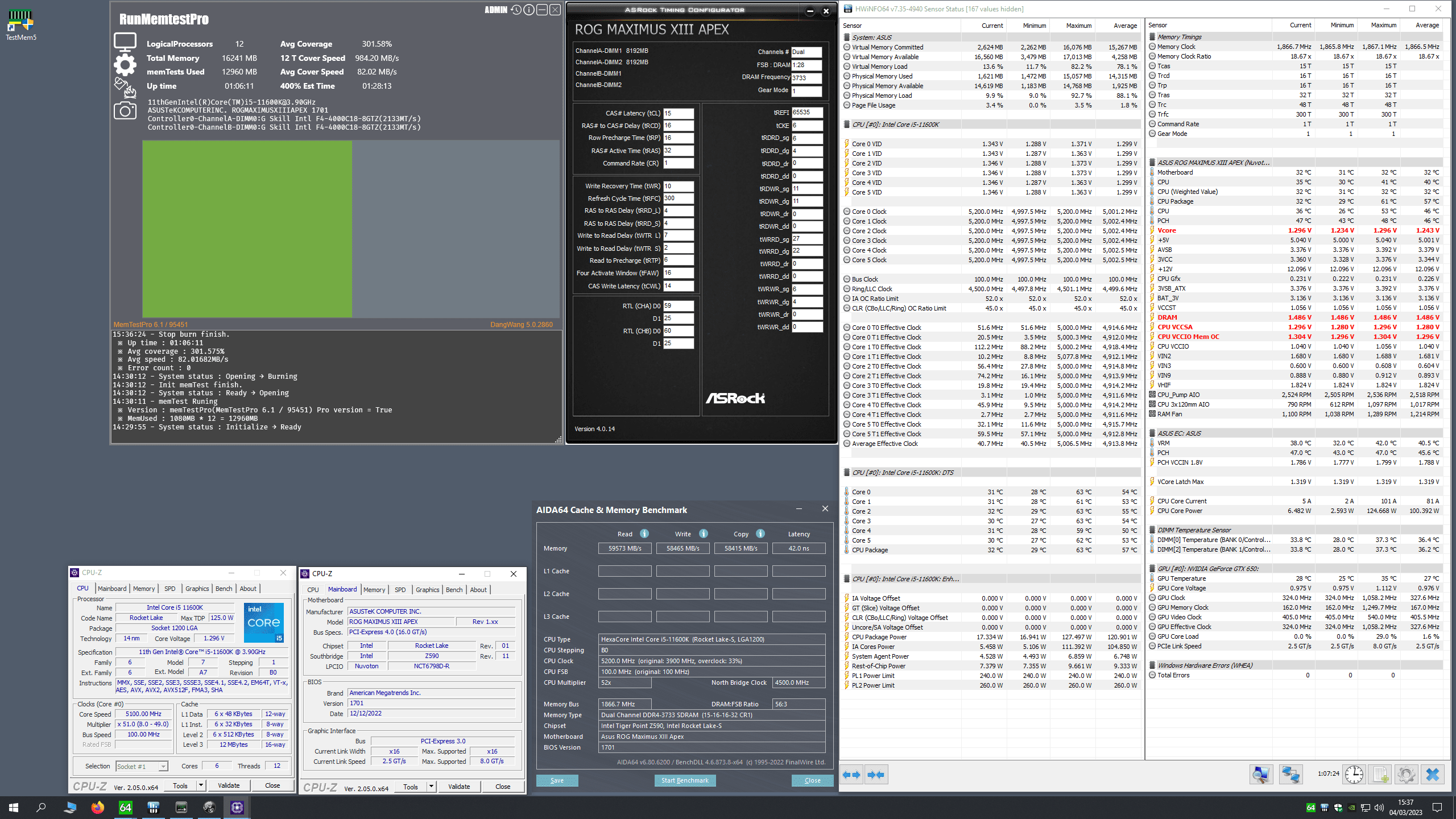
Task: Switch to HWiNFO taskbar icon
Action: tap(153, 807)
